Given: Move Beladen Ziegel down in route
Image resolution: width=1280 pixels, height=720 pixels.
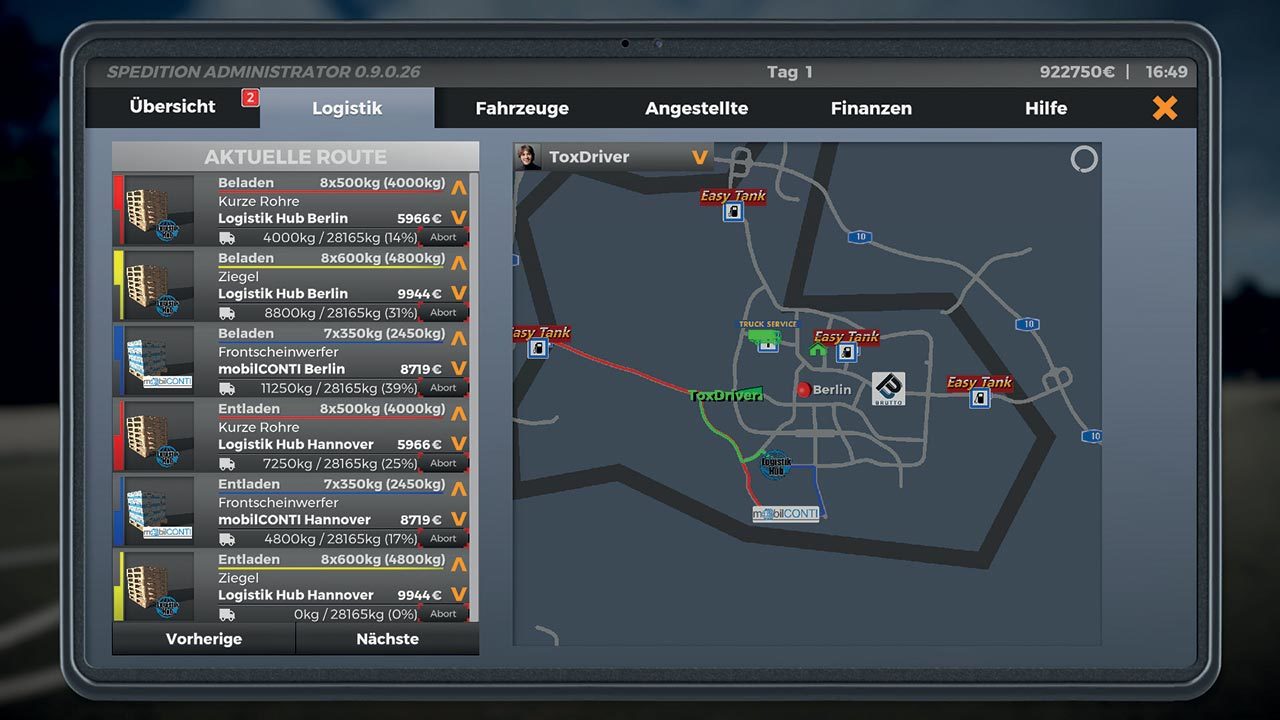Looking at the screenshot, I should click(459, 293).
